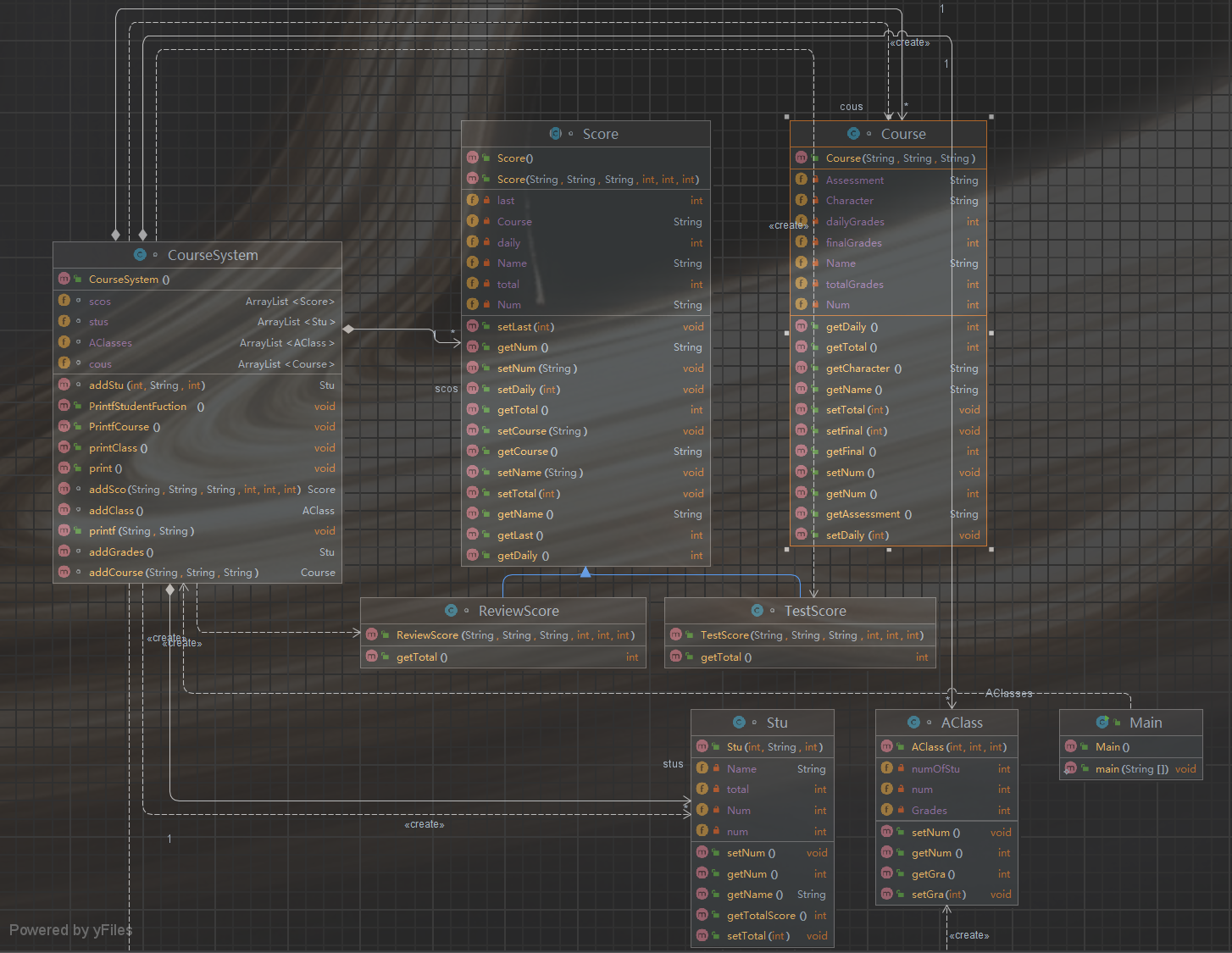The height and width of the screenshot is (953, 1232).
Task: Select the ReviewScore constructor row
Action: (x=503, y=635)
